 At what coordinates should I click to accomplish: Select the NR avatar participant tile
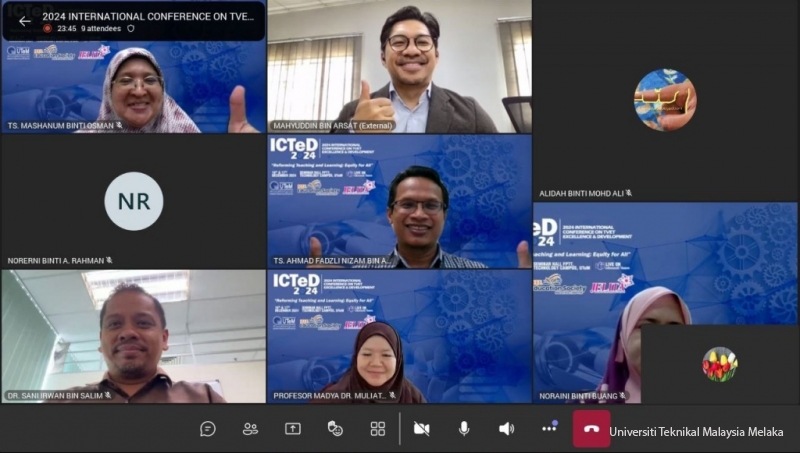pos(133,201)
